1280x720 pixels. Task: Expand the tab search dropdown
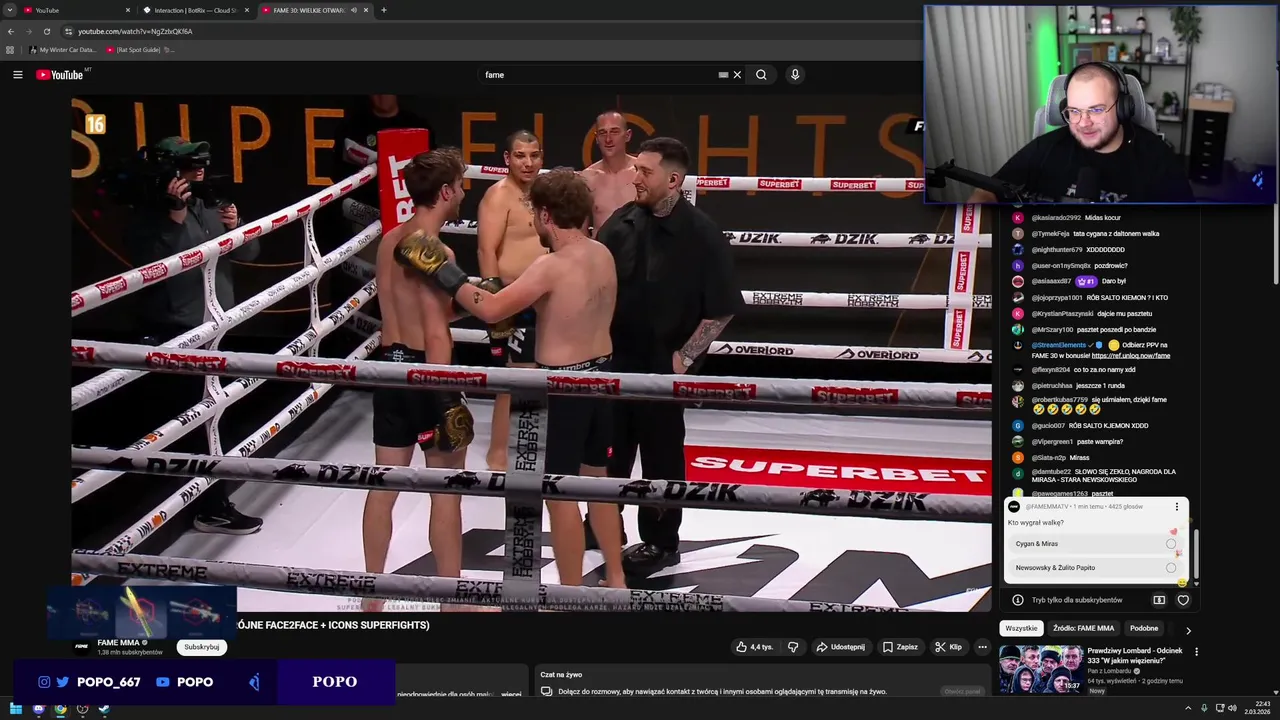(x=9, y=10)
